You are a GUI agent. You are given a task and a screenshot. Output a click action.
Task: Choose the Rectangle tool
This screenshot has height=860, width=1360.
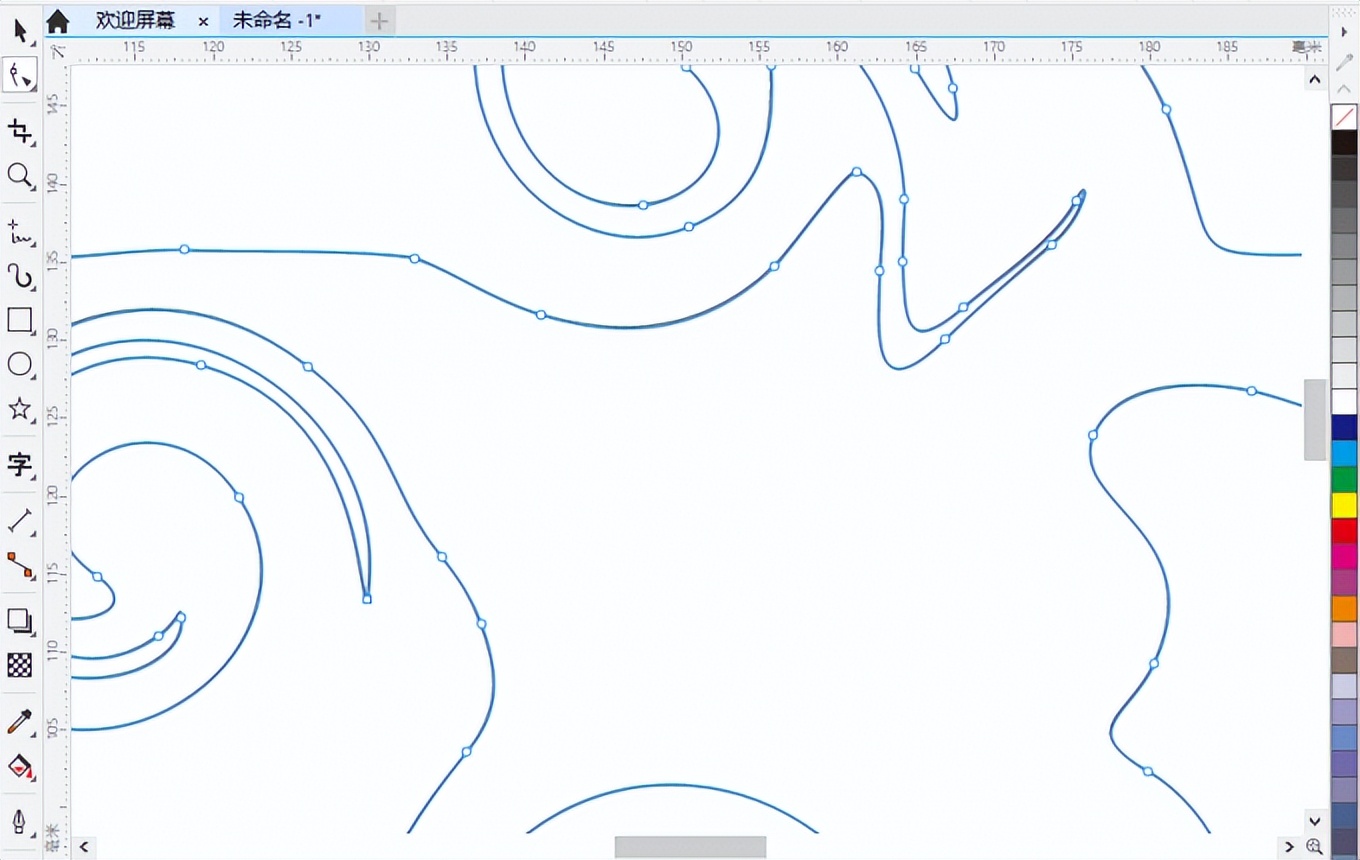point(20,320)
